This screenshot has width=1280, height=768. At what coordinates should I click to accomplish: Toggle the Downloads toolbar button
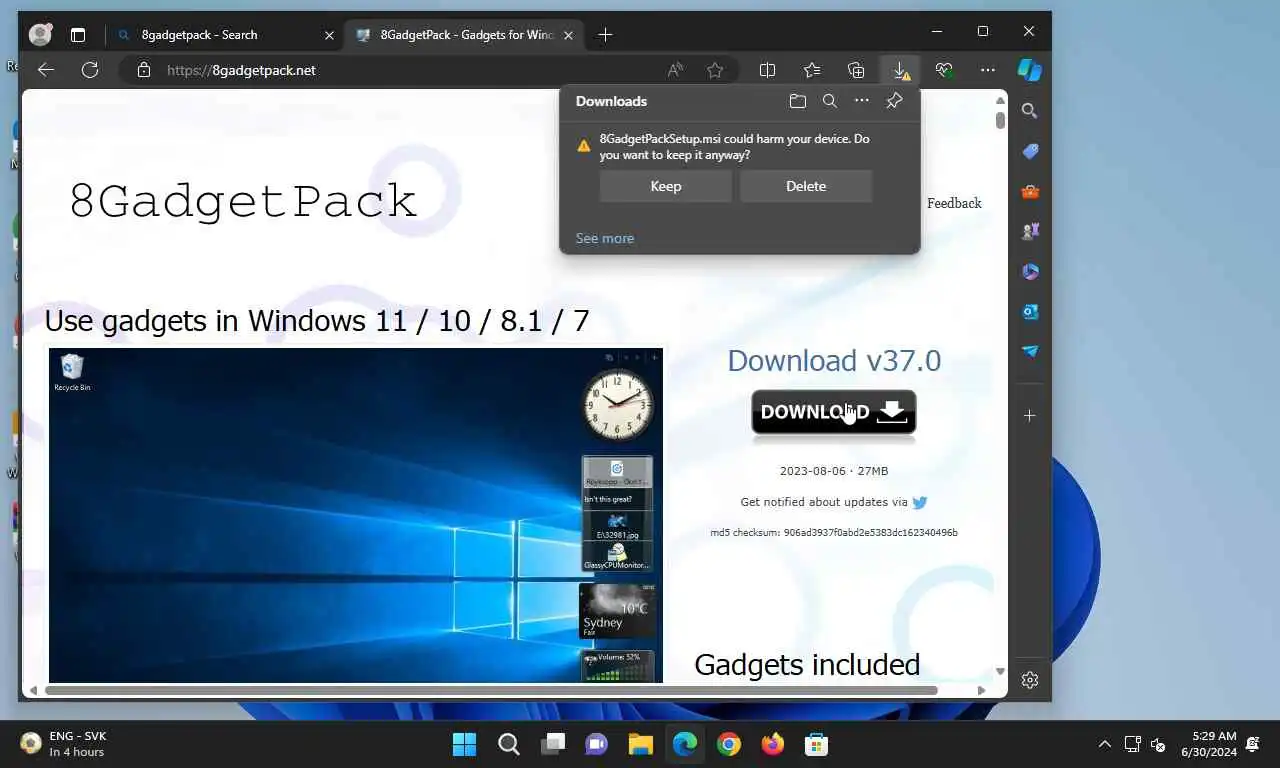click(x=900, y=70)
